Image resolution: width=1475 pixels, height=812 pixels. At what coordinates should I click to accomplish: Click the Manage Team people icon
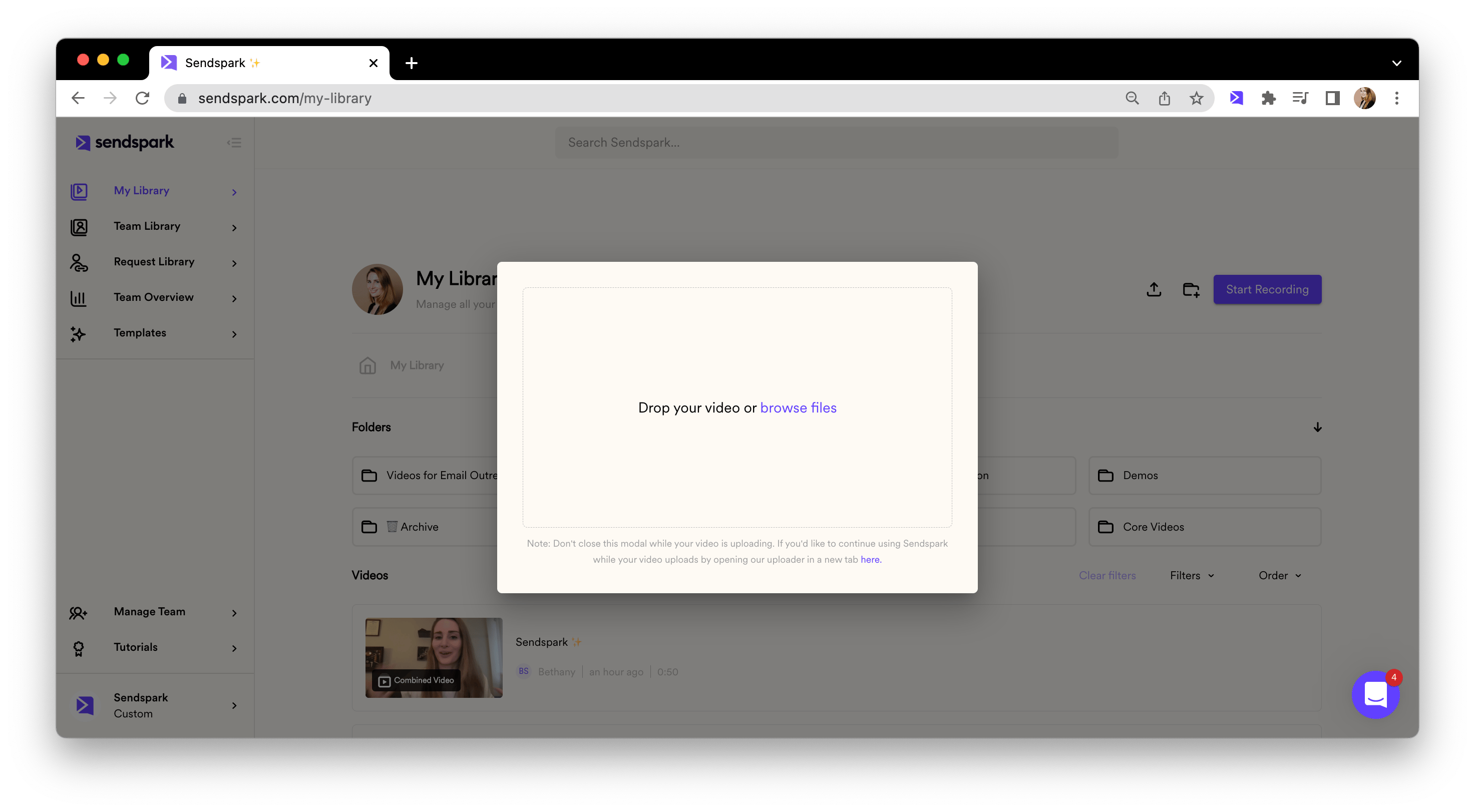[x=78, y=613]
